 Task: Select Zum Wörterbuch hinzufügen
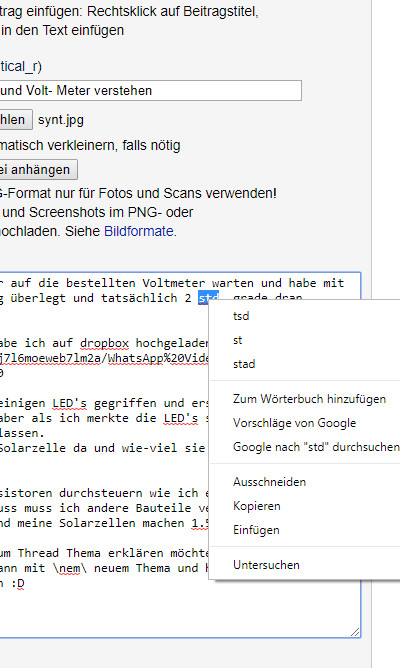pyautogui.click(x=309, y=399)
